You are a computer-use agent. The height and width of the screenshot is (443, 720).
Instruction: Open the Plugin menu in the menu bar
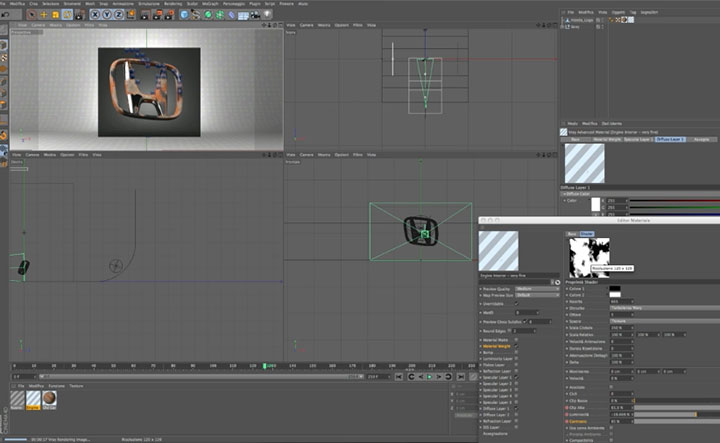tap(254, 4)
